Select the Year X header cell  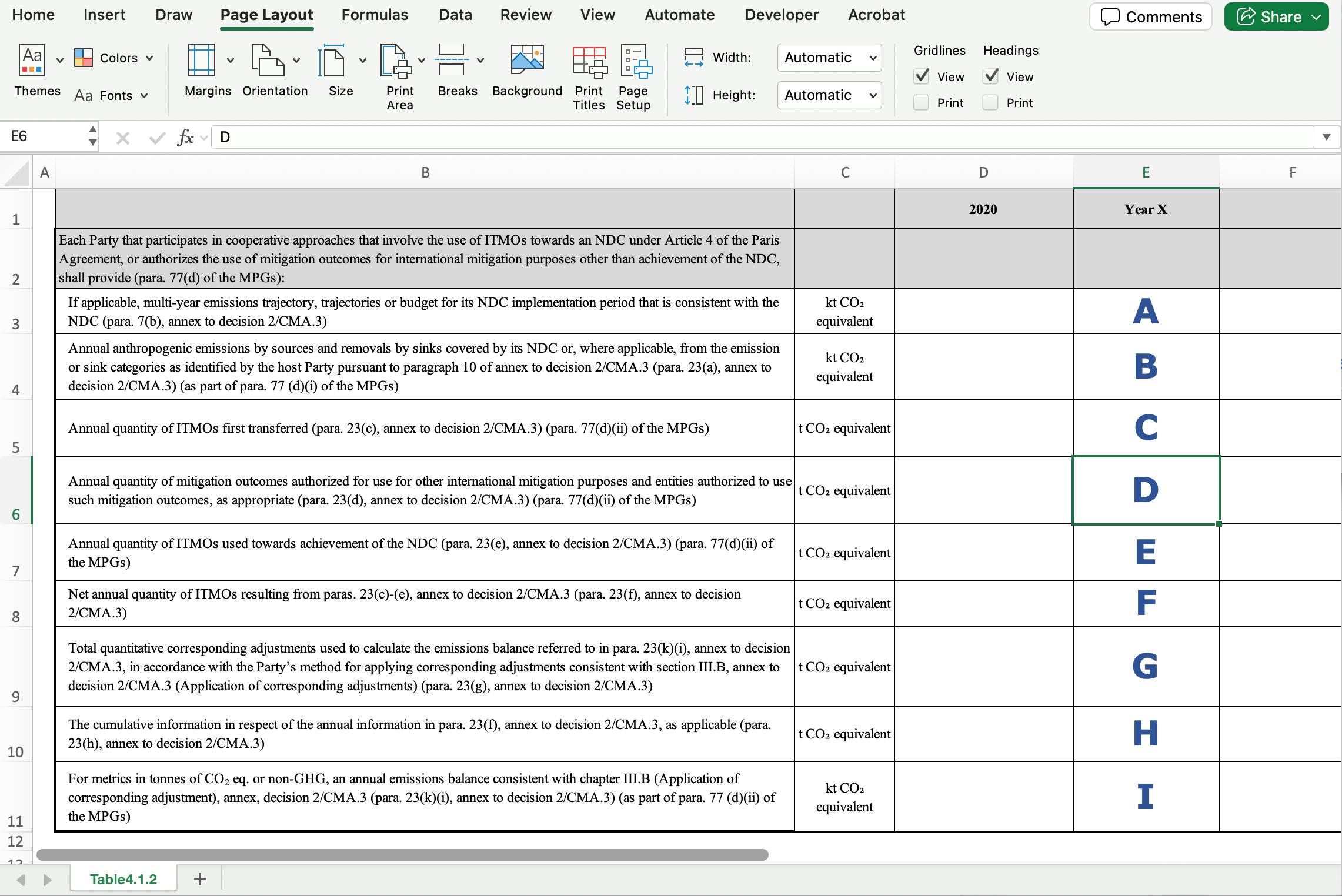click(x=1146, y=209)
